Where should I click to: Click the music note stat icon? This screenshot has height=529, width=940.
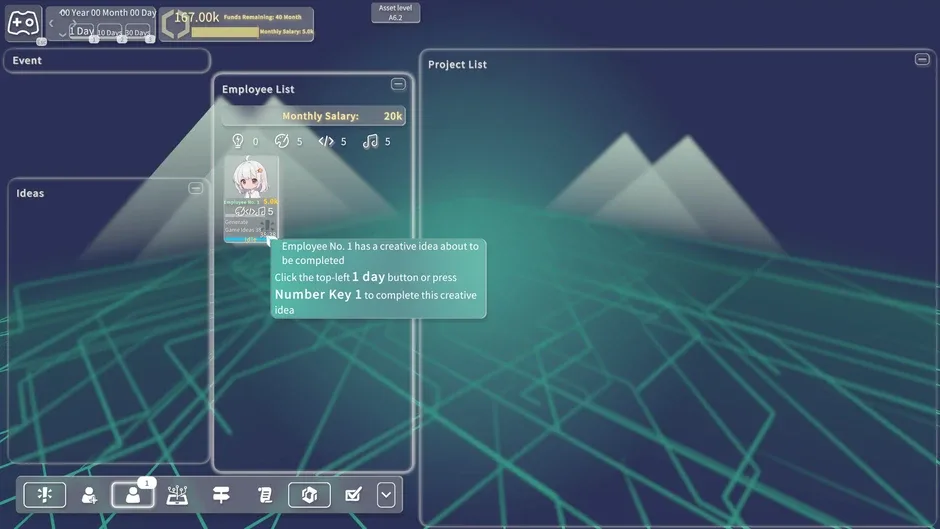click(370, 142)
